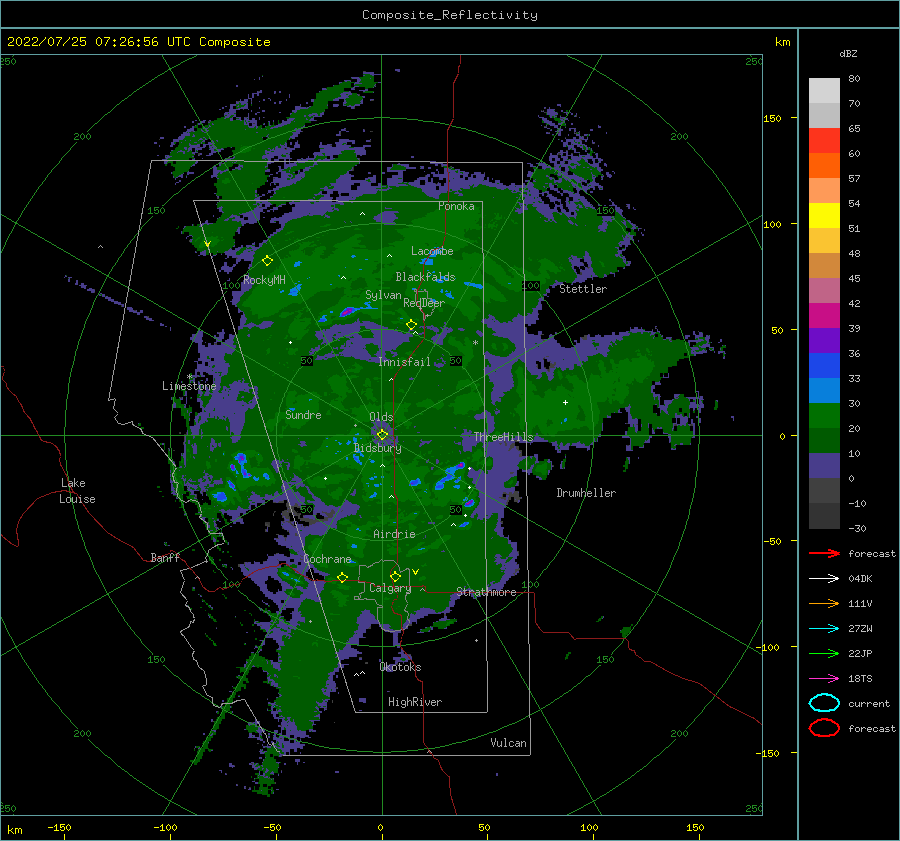Click the cyan current ellipse legend icon
900x841 pixels.
pos(824,703)
